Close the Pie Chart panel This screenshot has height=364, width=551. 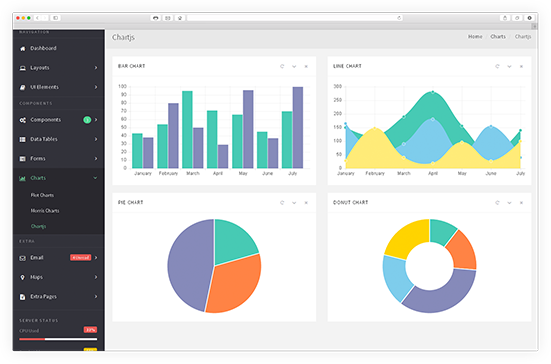pos(306,203)
